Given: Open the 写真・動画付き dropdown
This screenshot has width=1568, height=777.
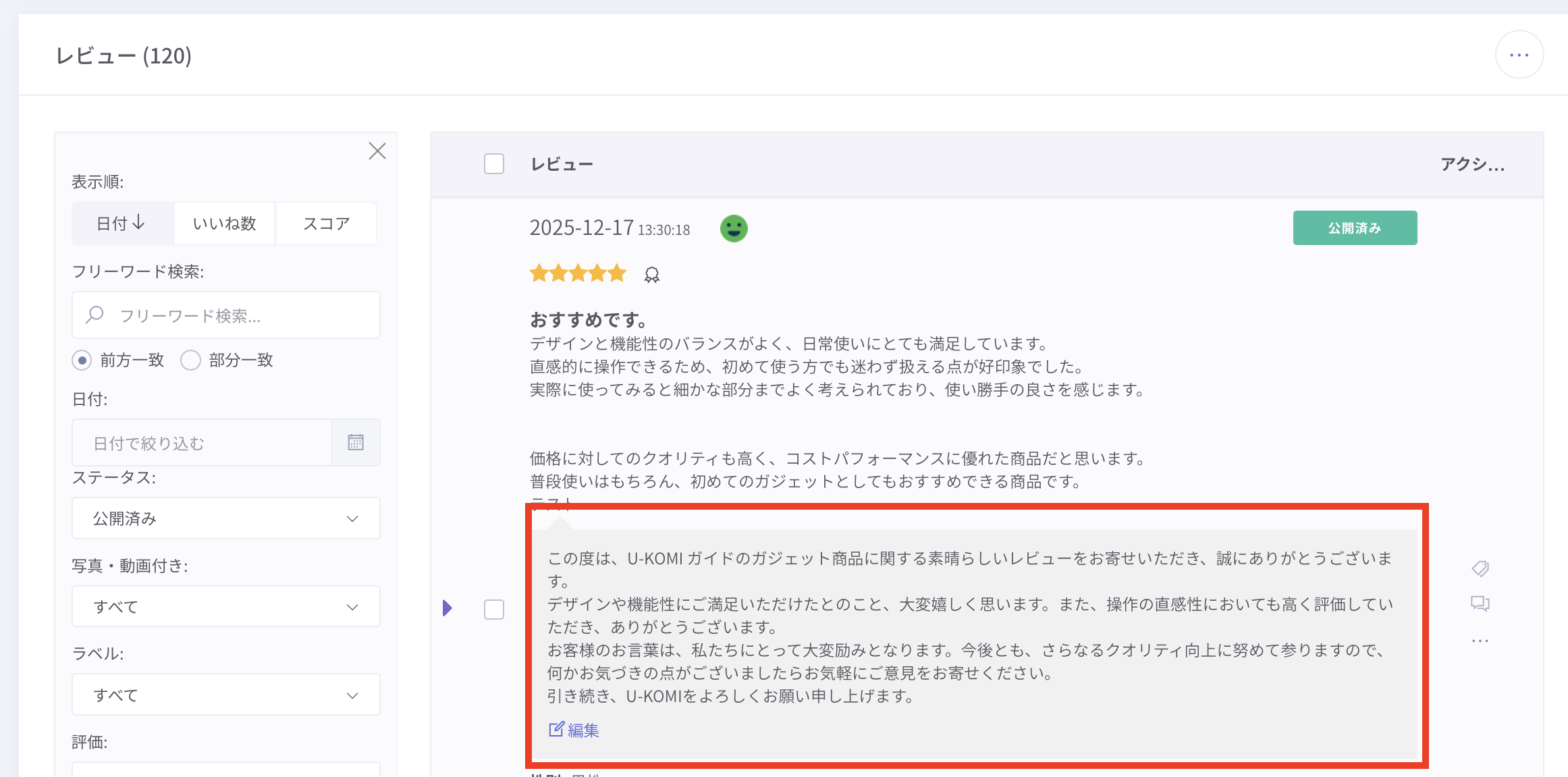Looking at the screenshot, I should click(225, 606).
